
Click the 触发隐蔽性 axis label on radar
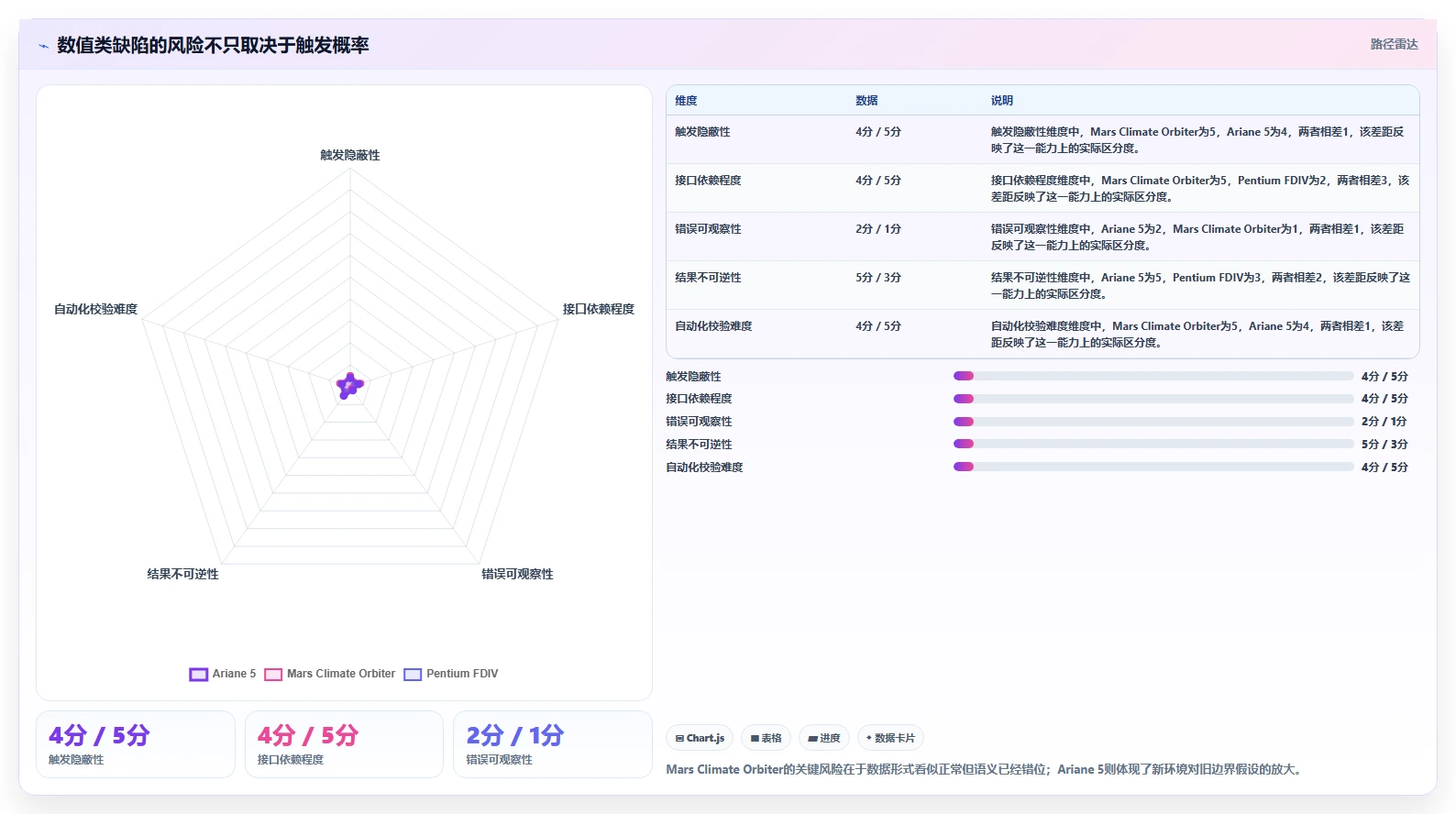[350, 155]
